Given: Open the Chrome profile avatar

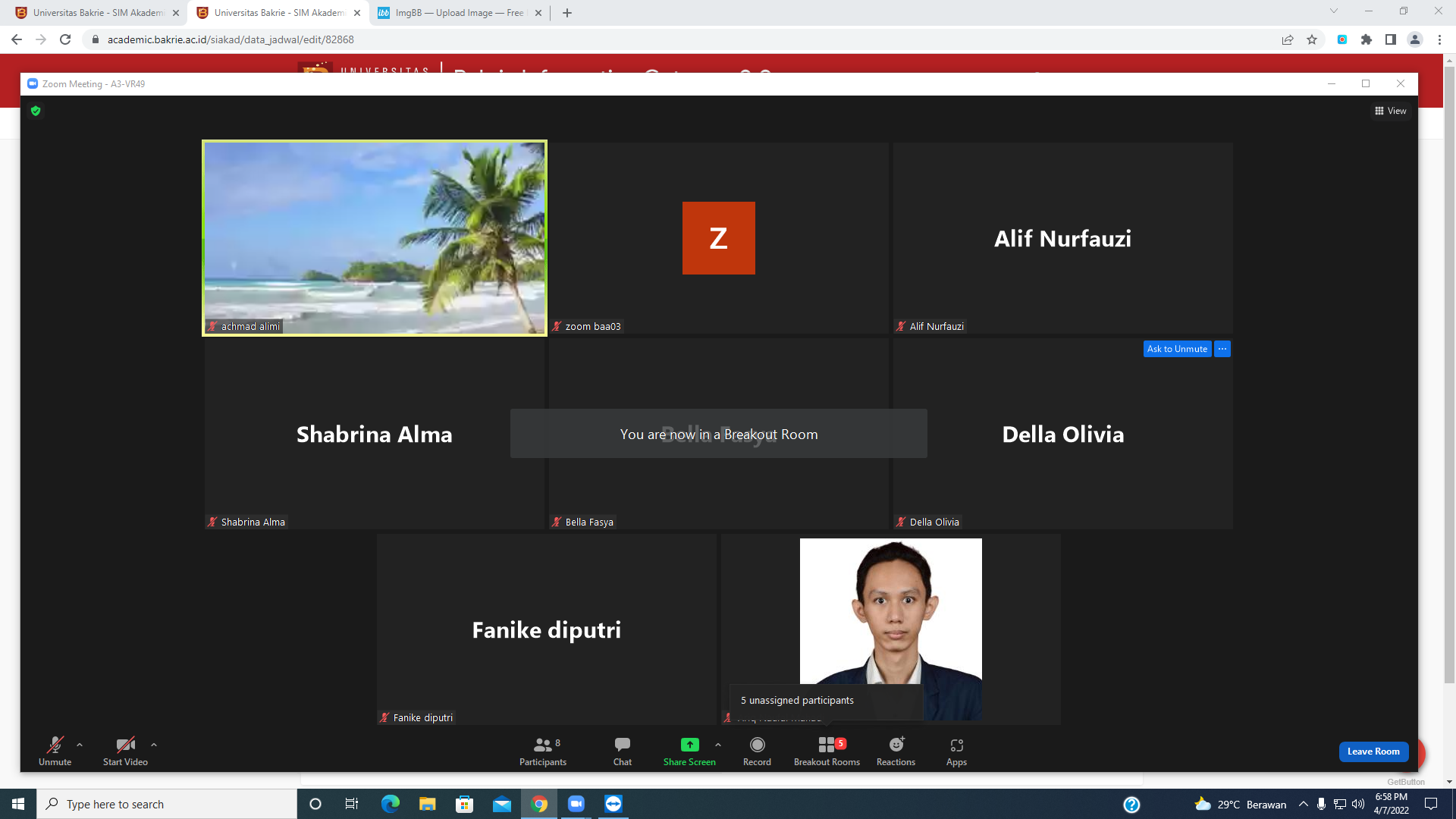Looking at the screenshot, I should (x=1415, y=39).
